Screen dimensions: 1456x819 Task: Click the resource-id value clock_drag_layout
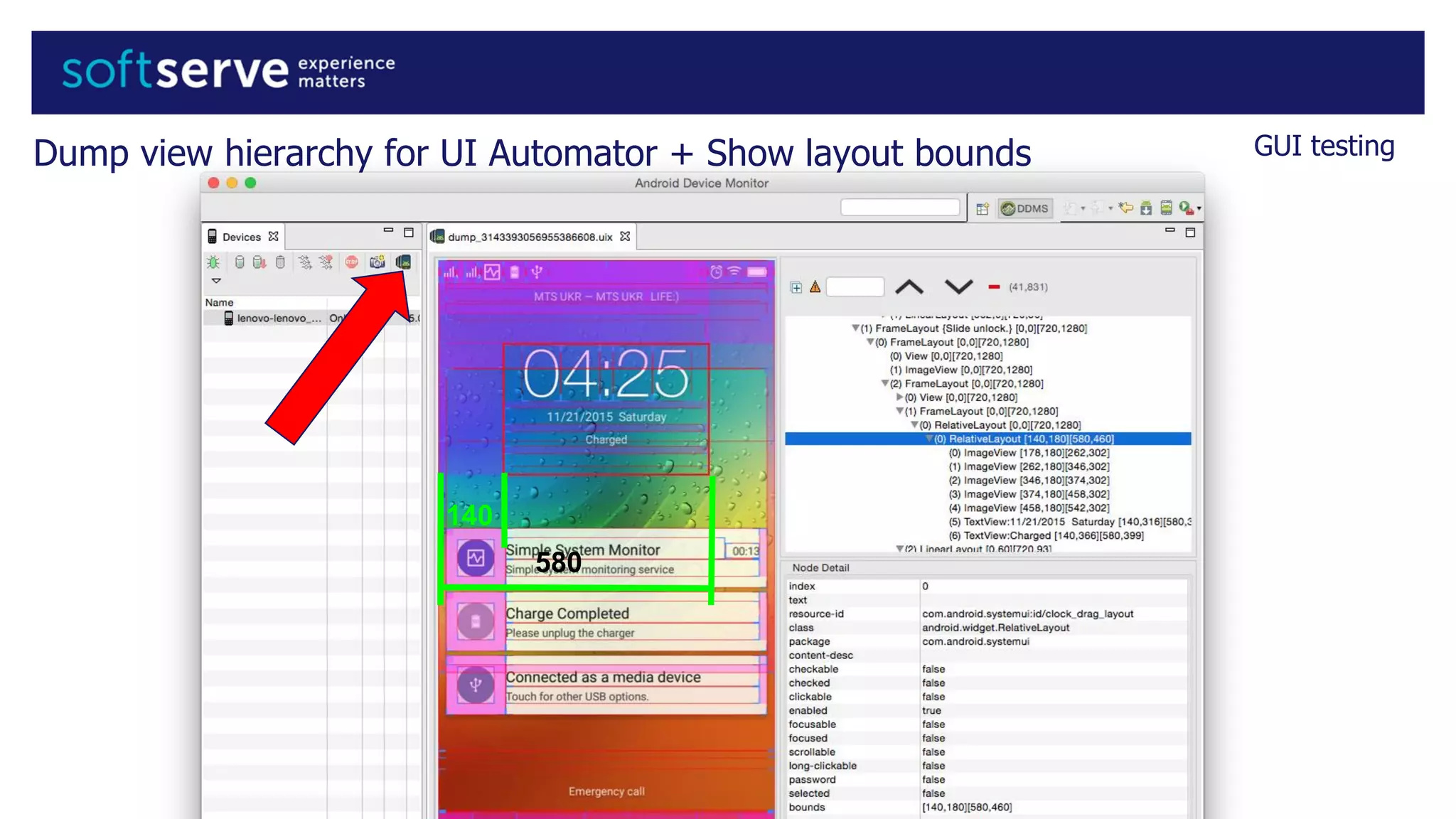coord(1027,614)
